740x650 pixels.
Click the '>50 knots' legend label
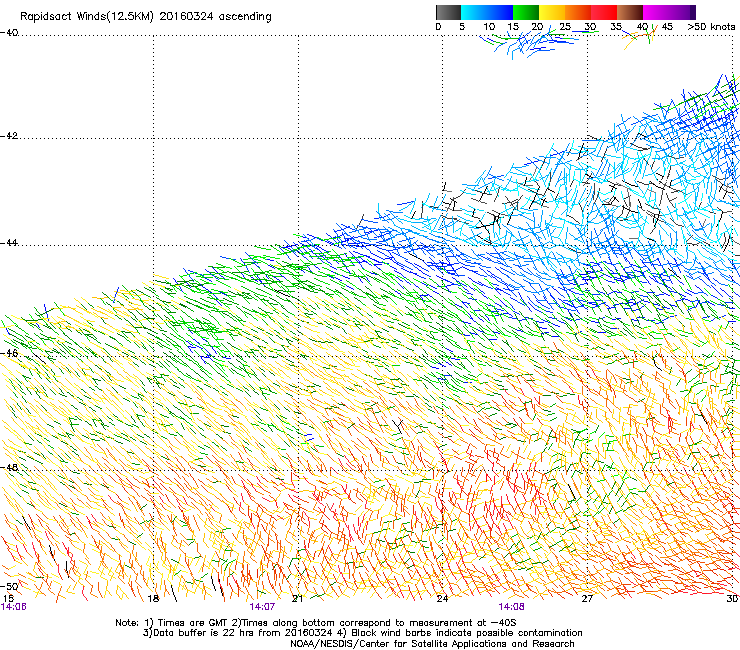[711, 27]
